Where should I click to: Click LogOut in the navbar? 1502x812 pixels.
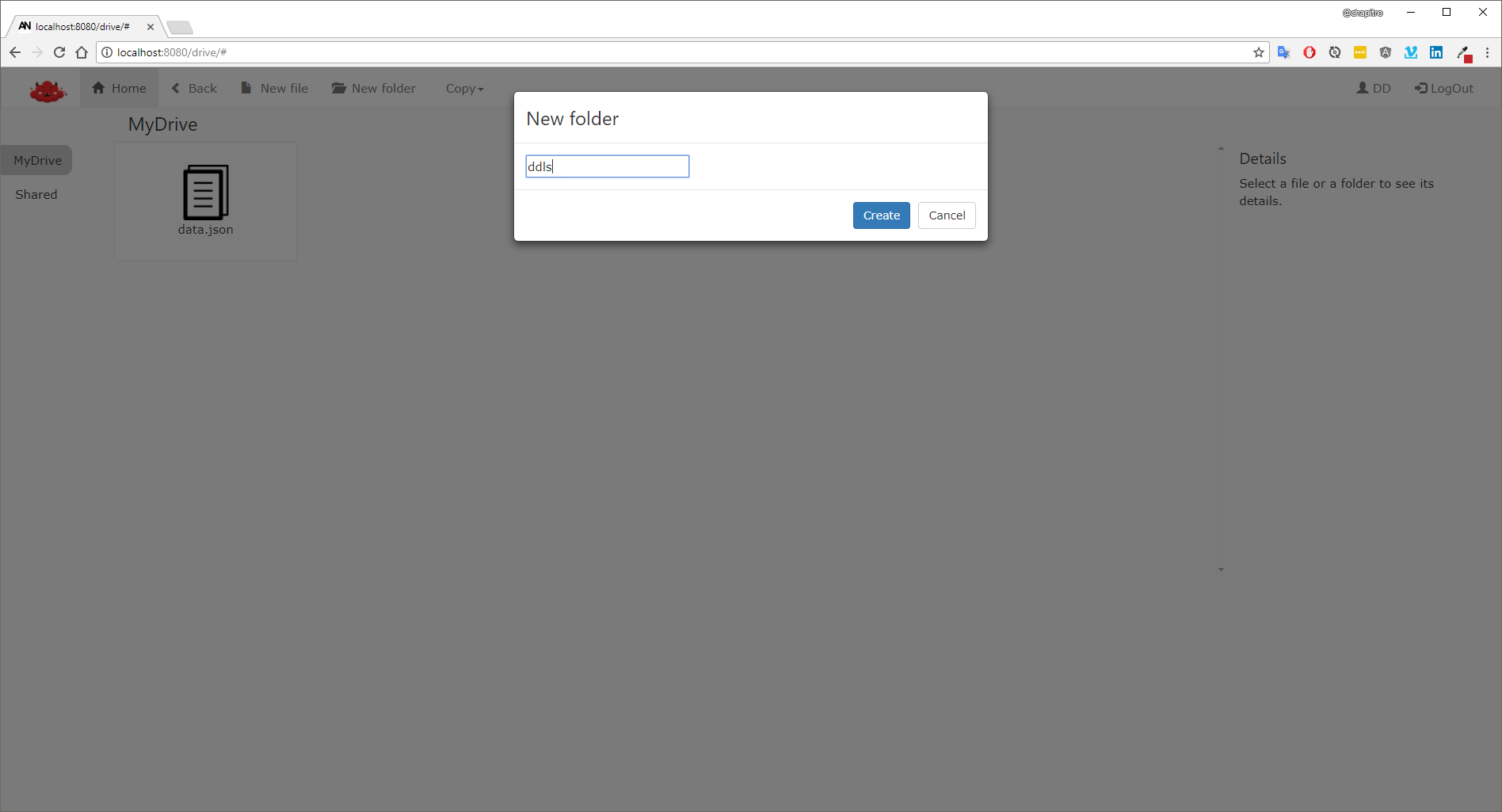(1444, 88)
